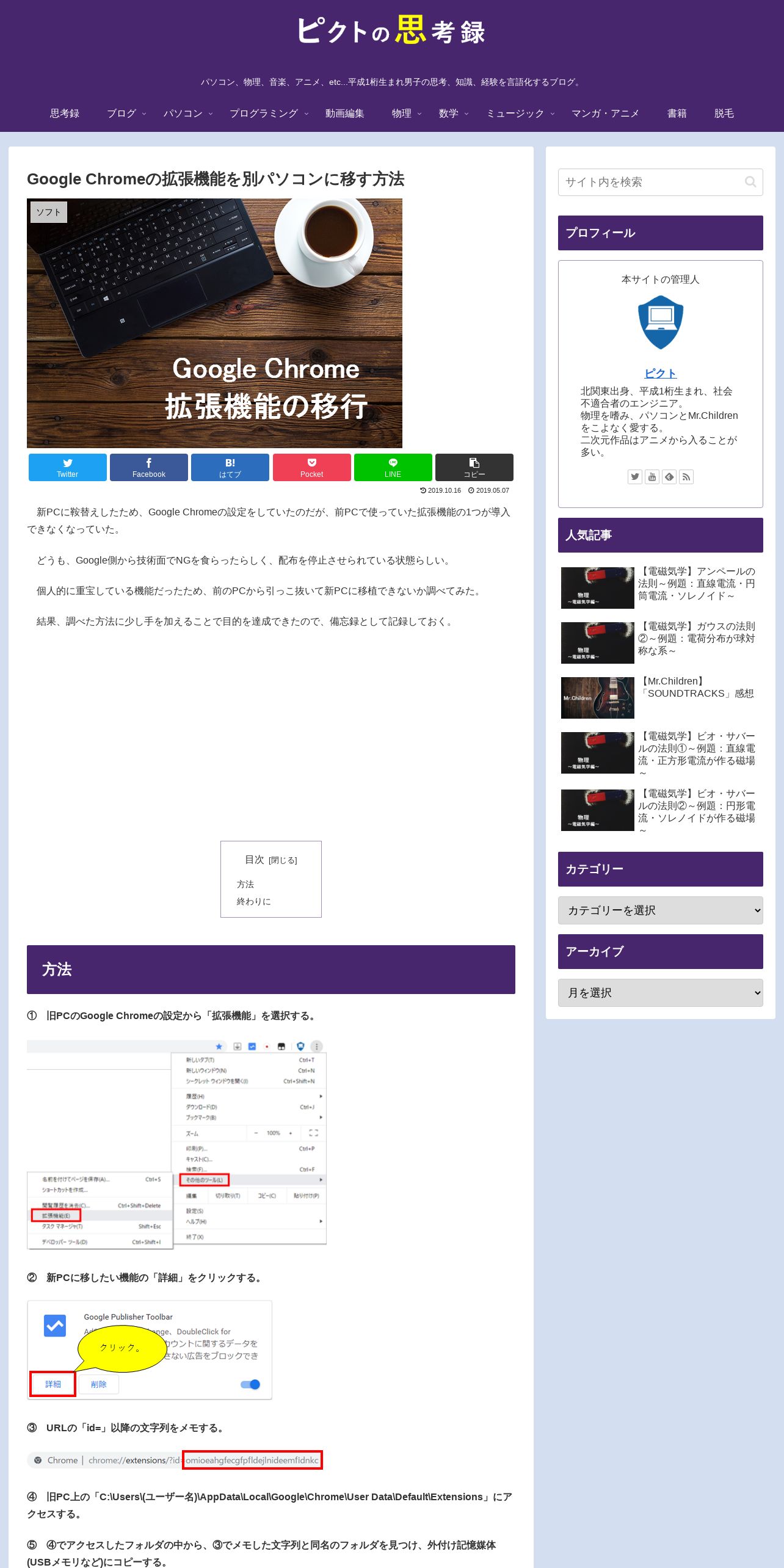
Task: Click the ソフト category label
Action: pos(49,212)
